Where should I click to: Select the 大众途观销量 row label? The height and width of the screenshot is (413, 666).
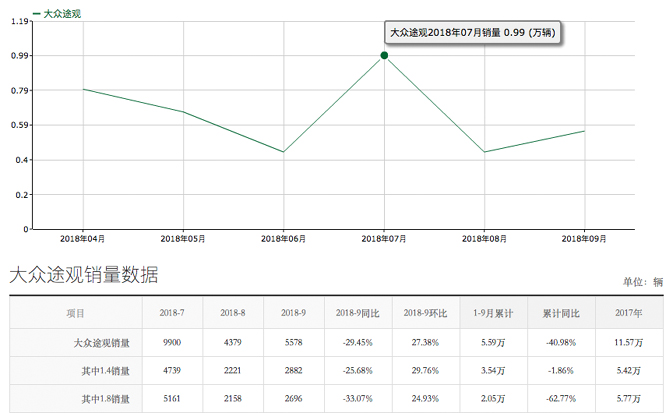point(102,343)
